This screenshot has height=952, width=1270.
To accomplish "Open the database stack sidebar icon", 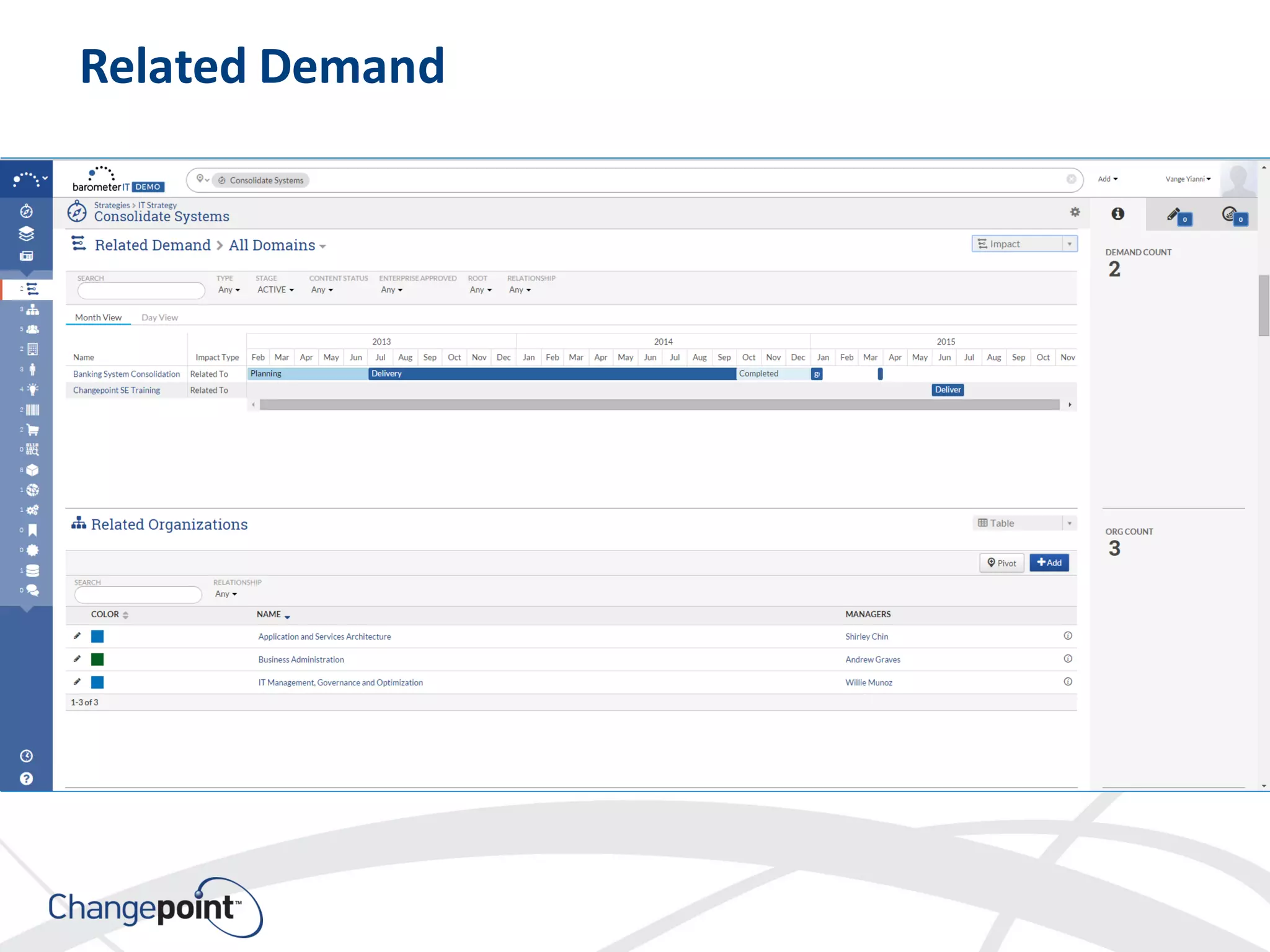I will [x=32, y=570].
